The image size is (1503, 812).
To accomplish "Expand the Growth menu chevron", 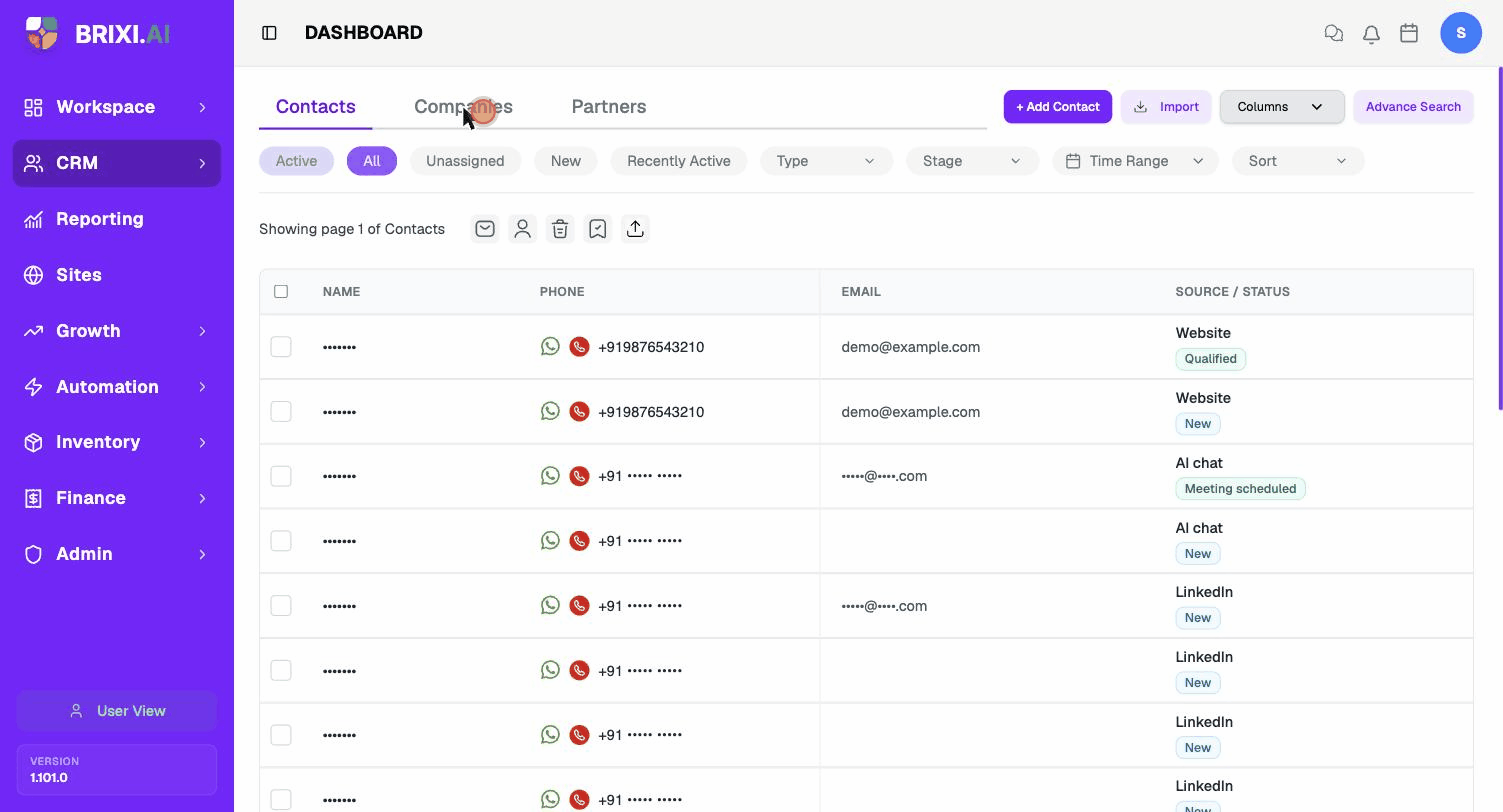I will point(202,331).
